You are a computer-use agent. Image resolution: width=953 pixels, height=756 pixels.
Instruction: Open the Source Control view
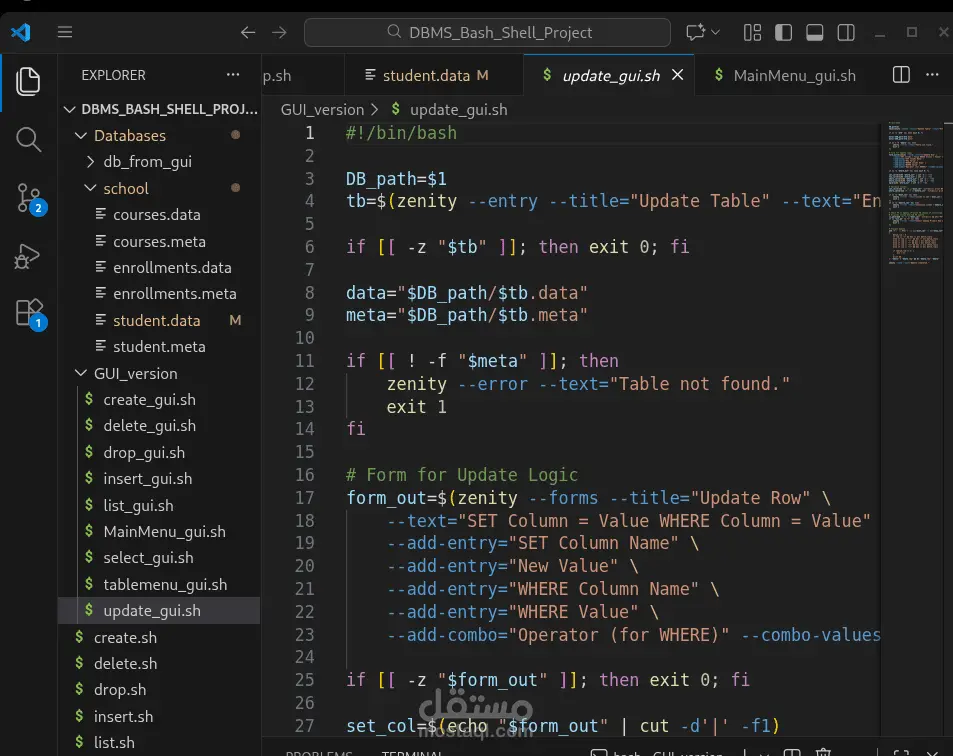(28, 198)
